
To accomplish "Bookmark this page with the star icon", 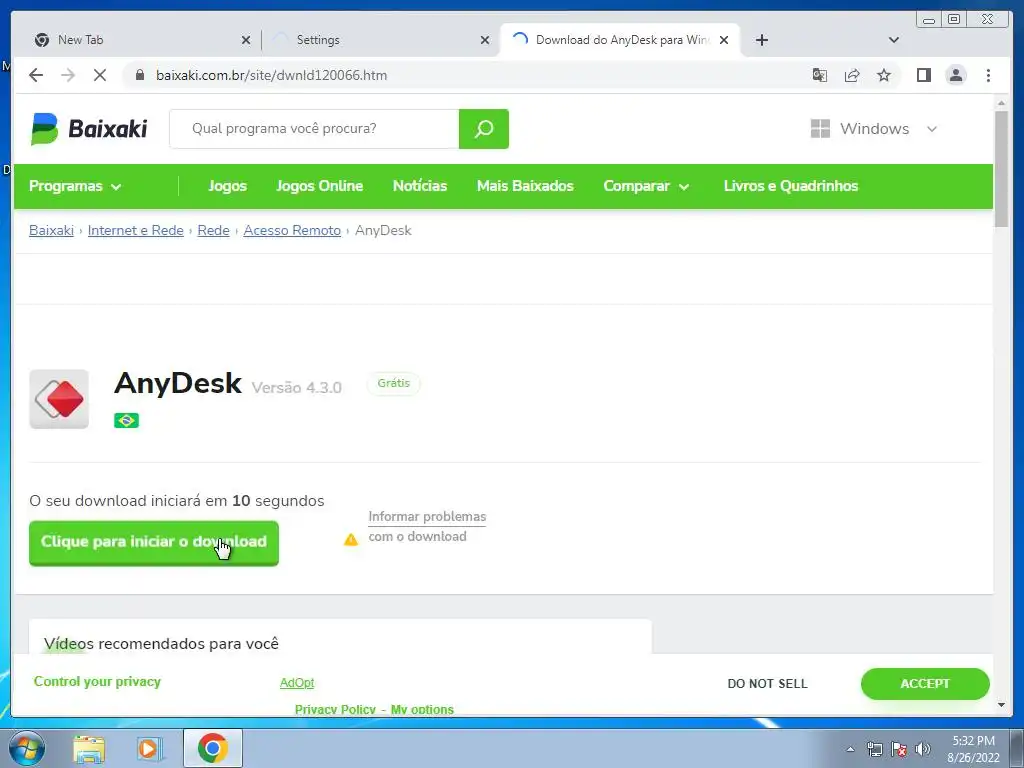I will tap(884, 75).
